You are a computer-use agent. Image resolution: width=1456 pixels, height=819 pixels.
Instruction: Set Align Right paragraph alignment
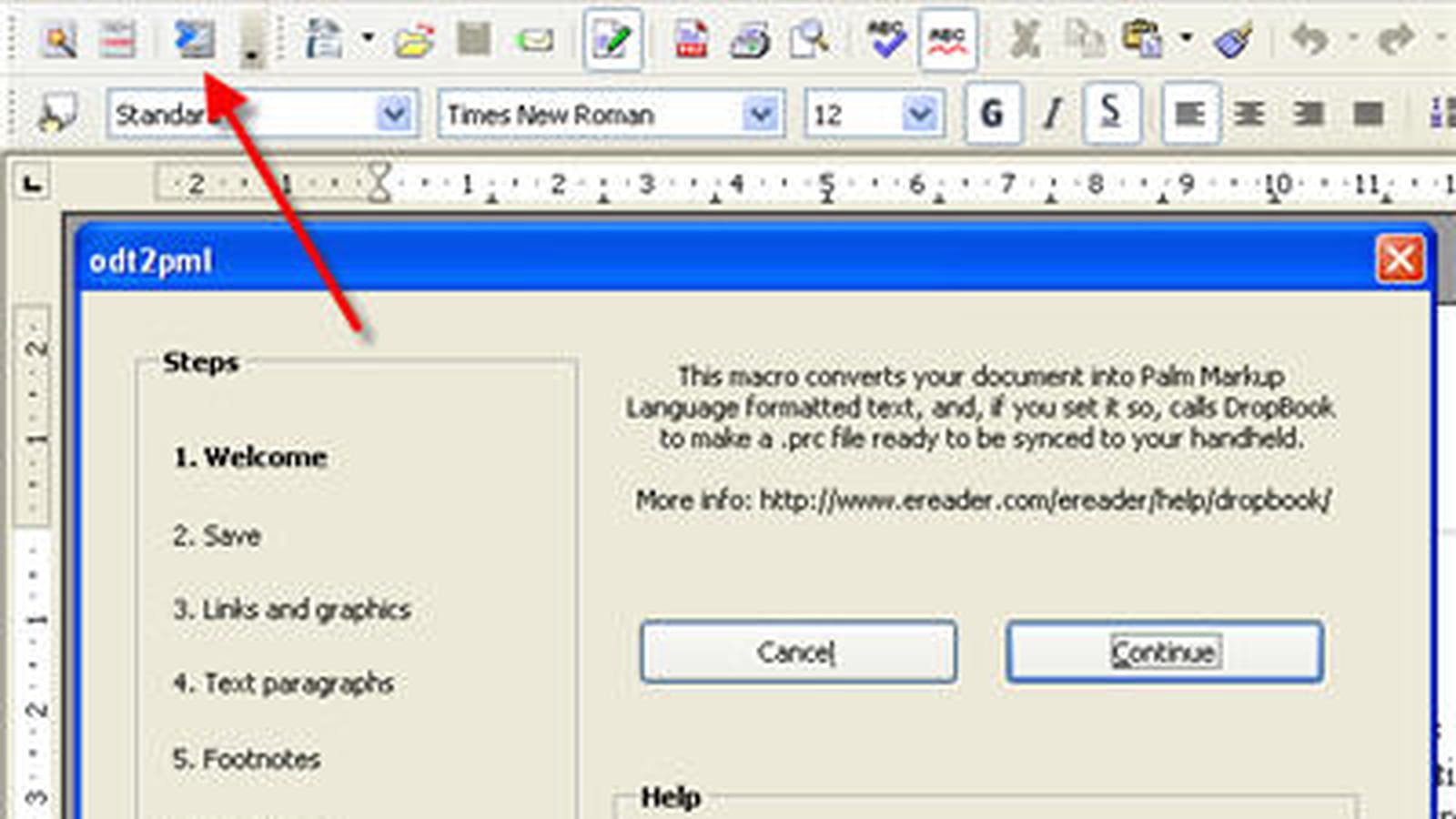click(x=1309, y=114)
